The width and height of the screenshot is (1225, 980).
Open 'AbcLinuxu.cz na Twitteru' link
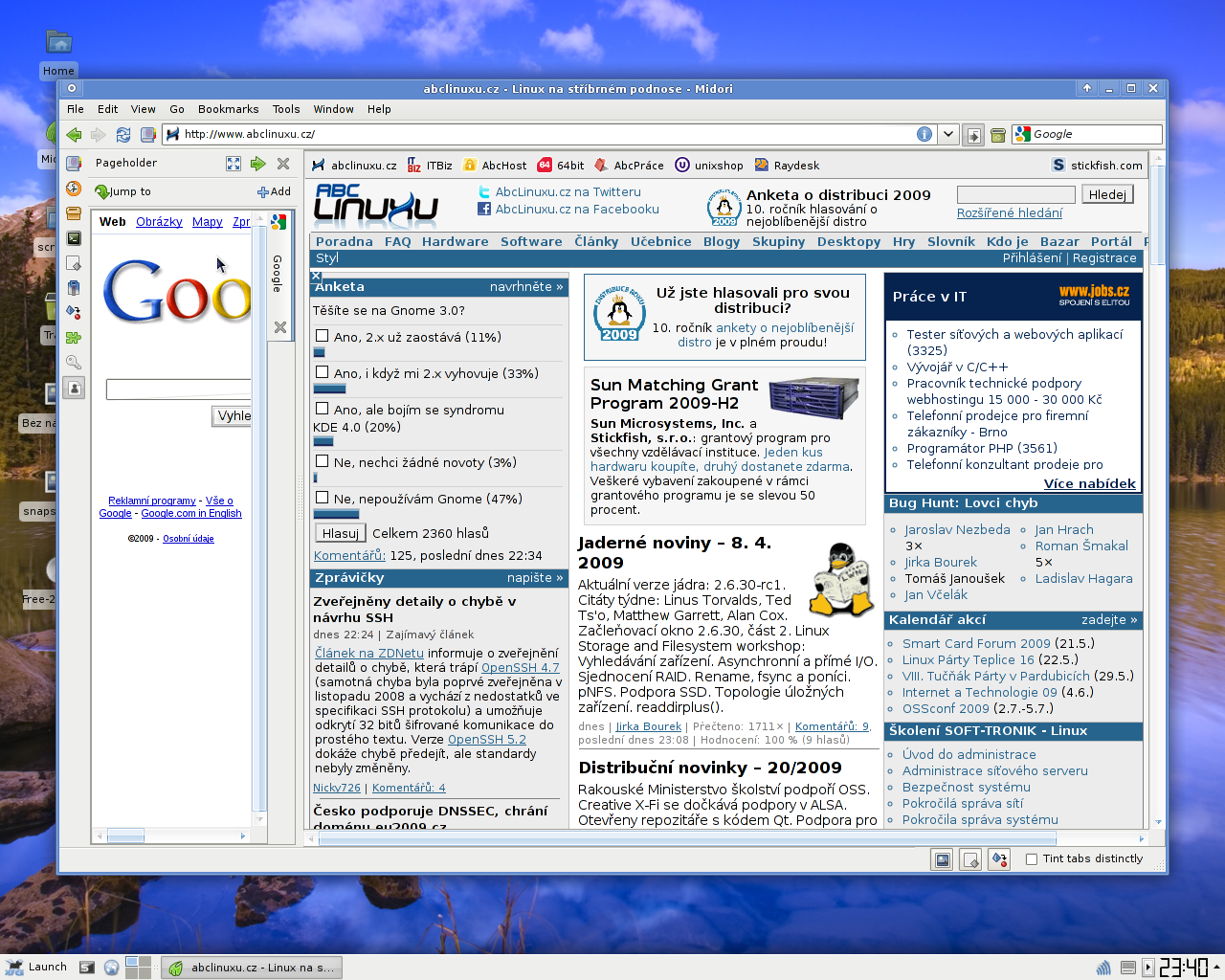568,191
